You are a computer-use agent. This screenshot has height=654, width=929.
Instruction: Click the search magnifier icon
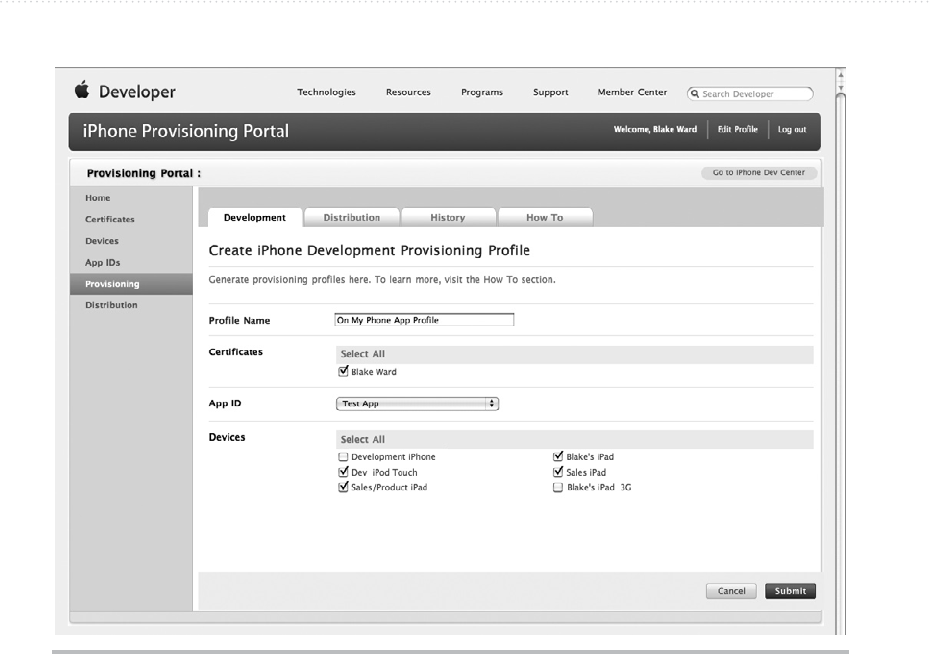tap(695, 94)
